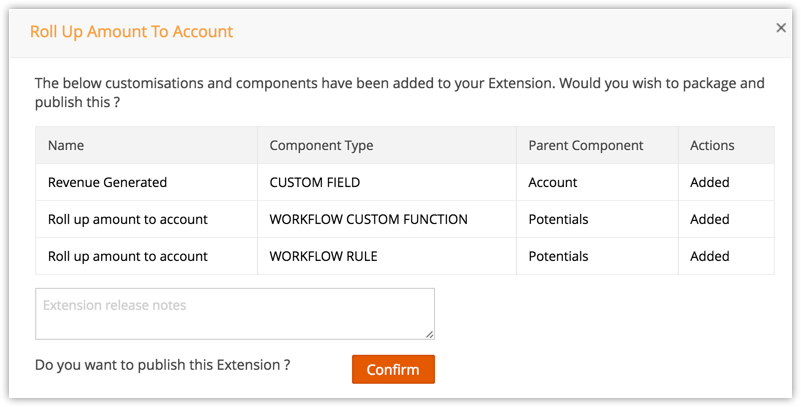801x407 pixels.
Task: Click Added status in Revenue Generated row
Action: pos(710,182)
